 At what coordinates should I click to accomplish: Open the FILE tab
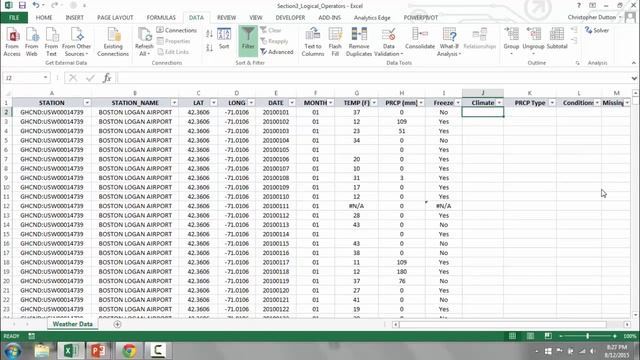click(x=14, y=18)
